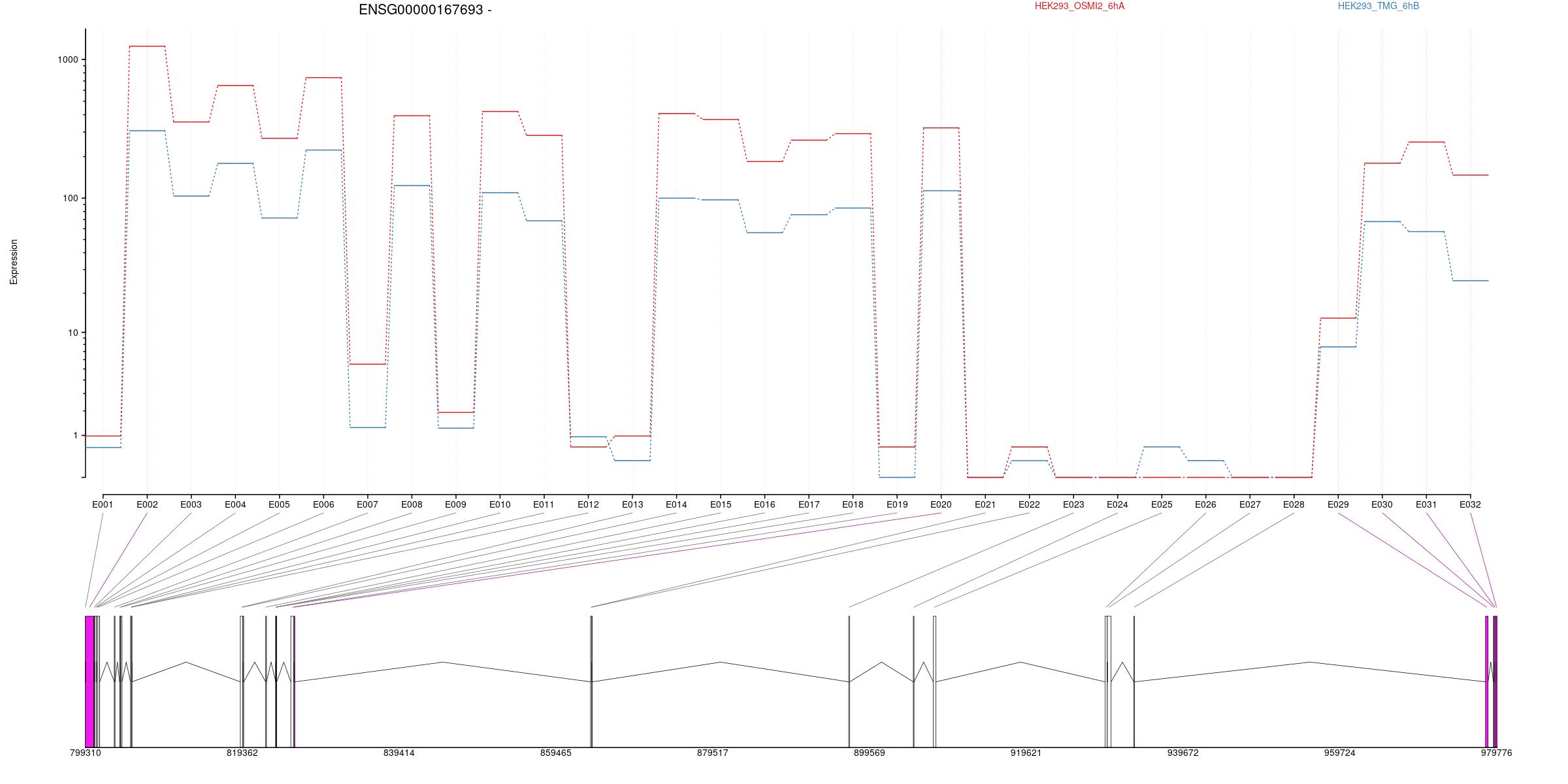1568x784 pixels.
Task: Click exon label E028
Action: (x=1294, y=504)
